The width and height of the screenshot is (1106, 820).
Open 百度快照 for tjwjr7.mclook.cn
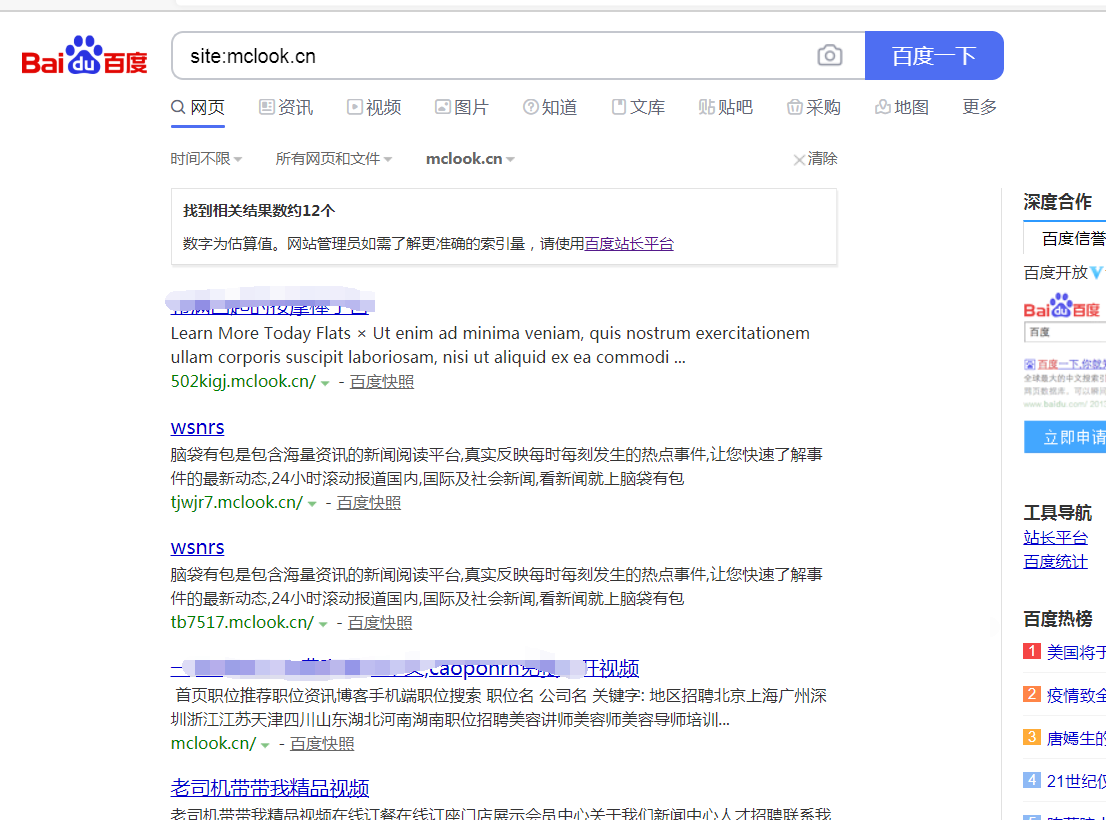369,503
